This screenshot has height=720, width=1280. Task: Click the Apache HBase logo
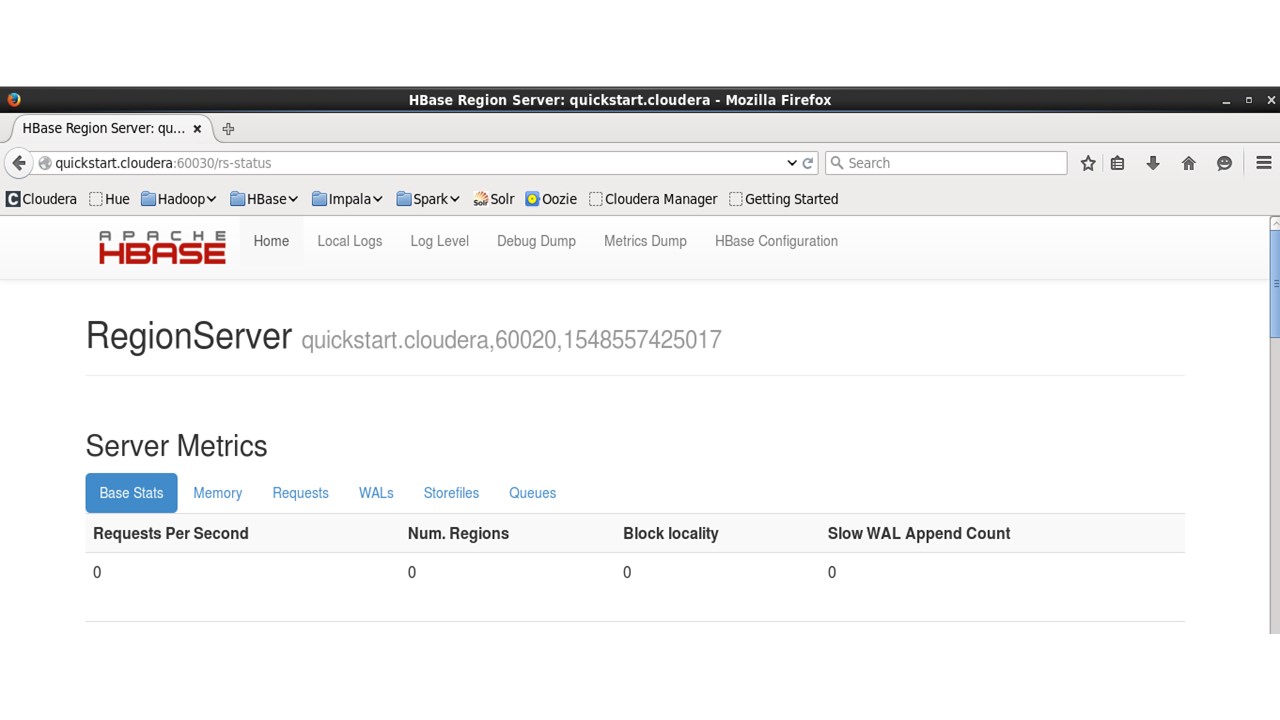click(x=162, y=247)
